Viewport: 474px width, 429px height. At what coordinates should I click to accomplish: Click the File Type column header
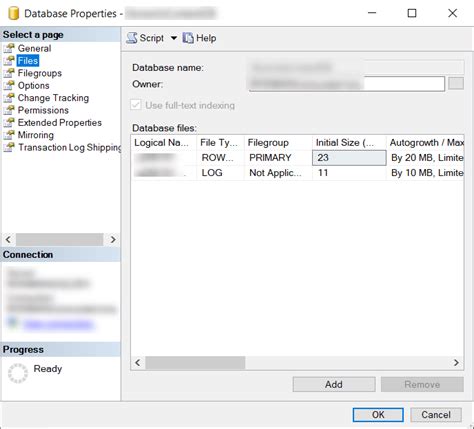(x=220, y=143)
